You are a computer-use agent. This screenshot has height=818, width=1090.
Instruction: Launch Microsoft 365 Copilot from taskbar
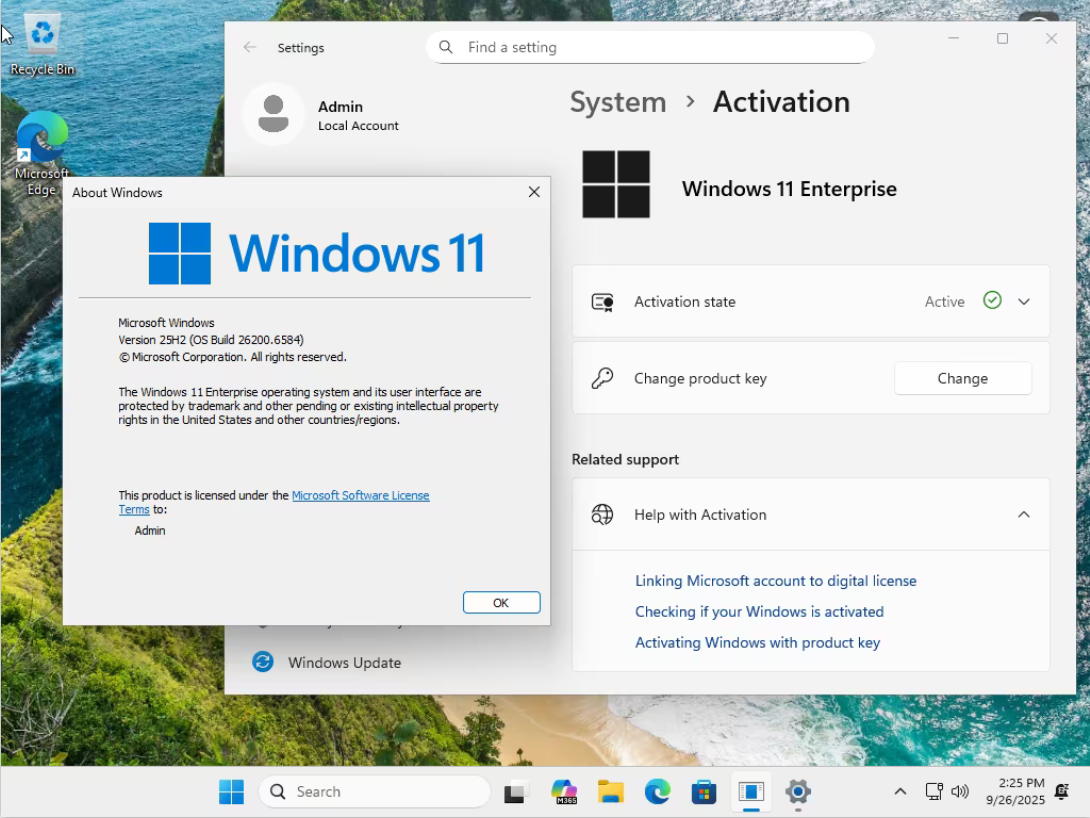click(x=564, y=792)
